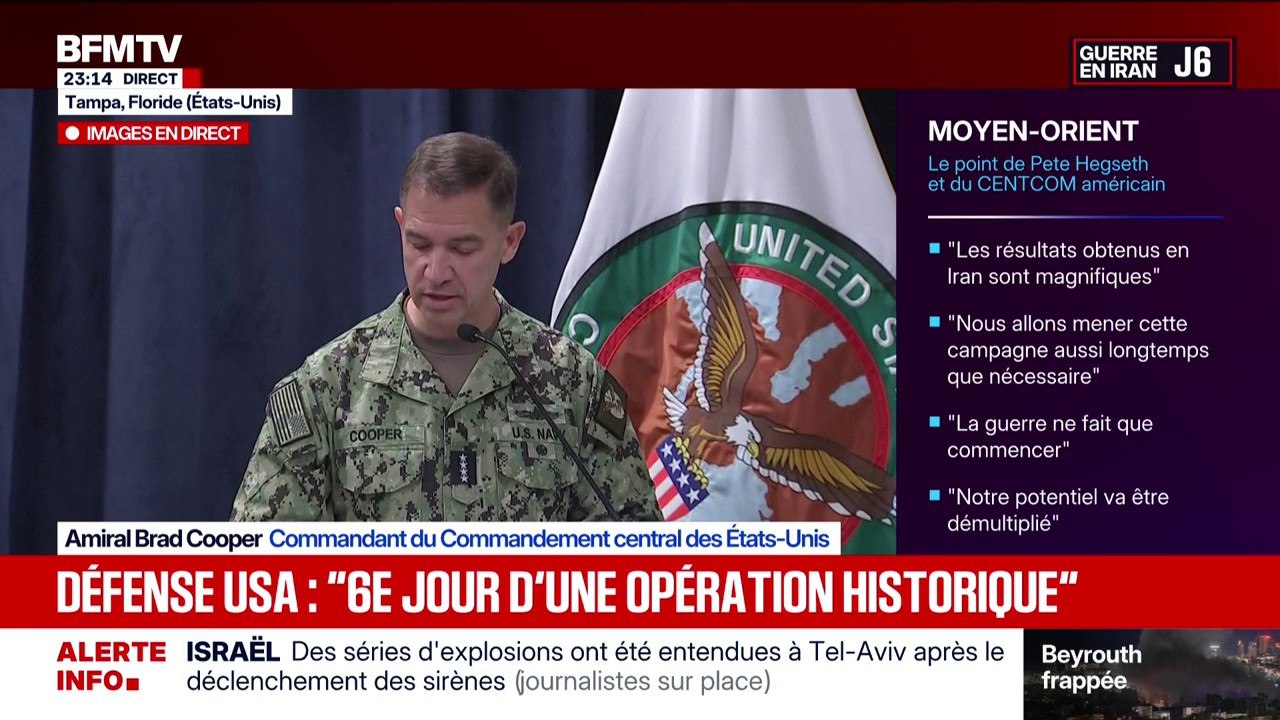Click the quote 'Notre potentiel va être démultiplié'
Screen dimensions: 1280x720
[1057, 510]
